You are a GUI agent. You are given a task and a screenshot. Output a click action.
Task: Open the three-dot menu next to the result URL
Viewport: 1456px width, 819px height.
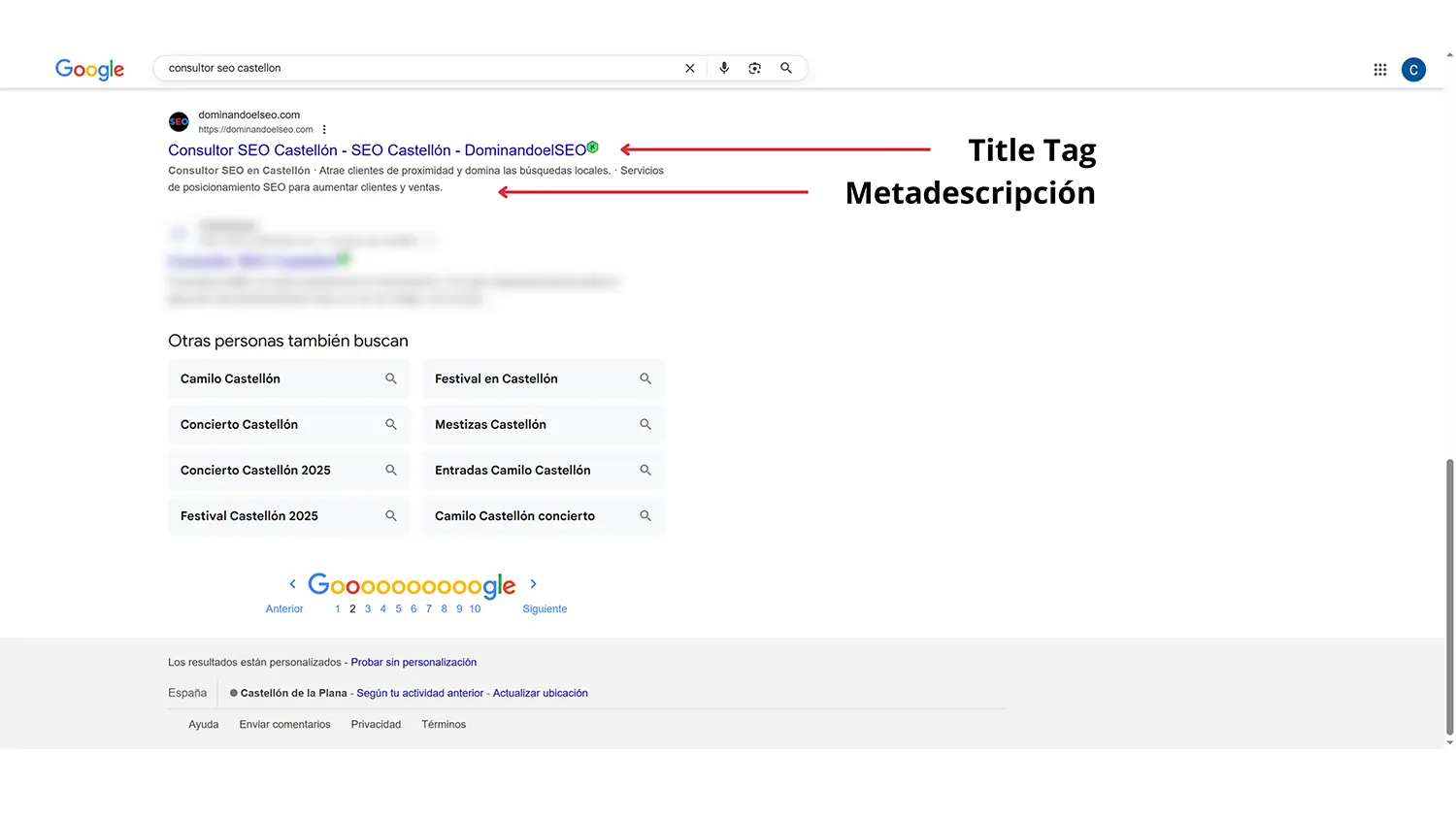point(324,129)
